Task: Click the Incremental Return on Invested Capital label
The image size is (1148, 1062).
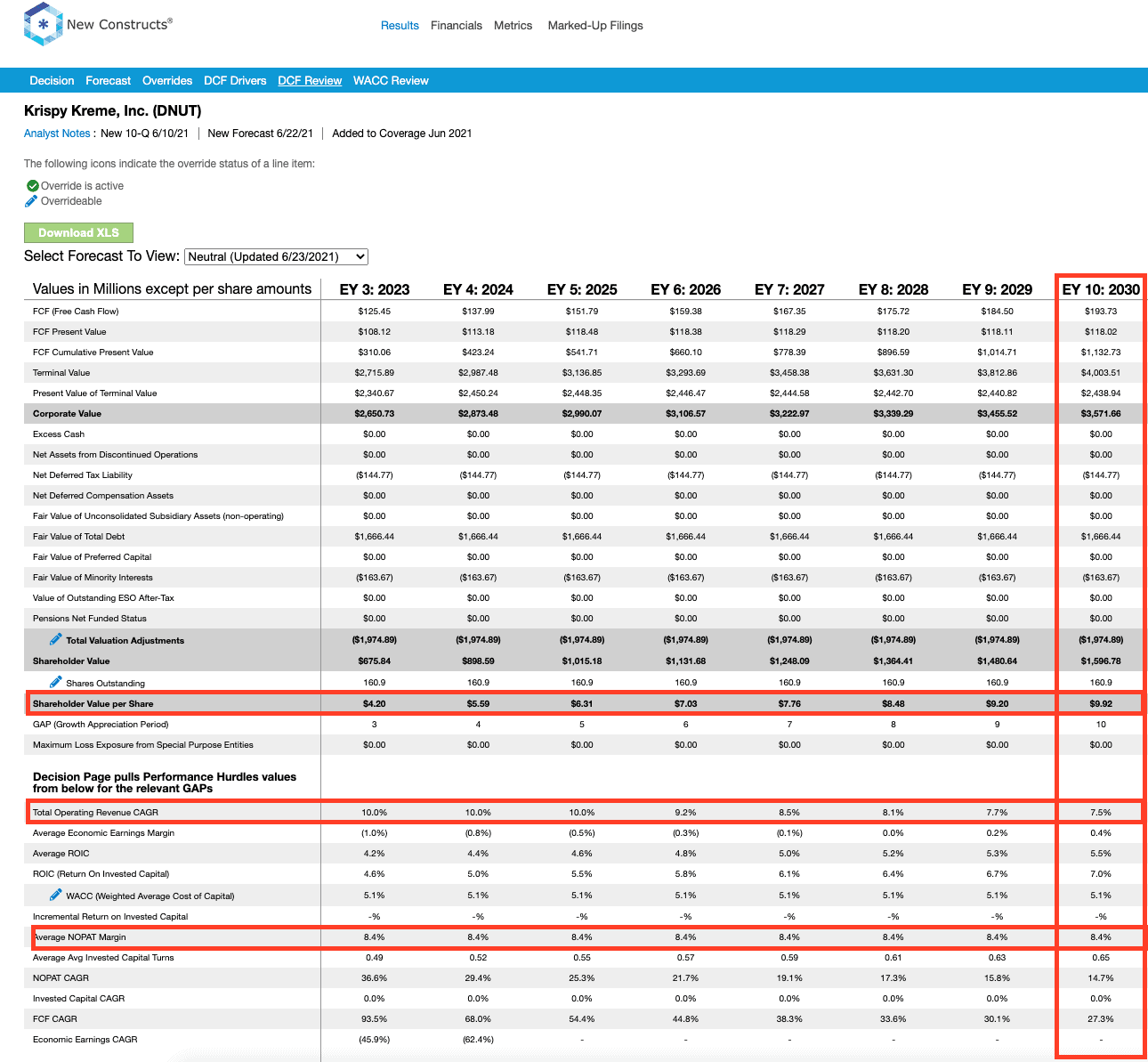Action: pos(110,917)
